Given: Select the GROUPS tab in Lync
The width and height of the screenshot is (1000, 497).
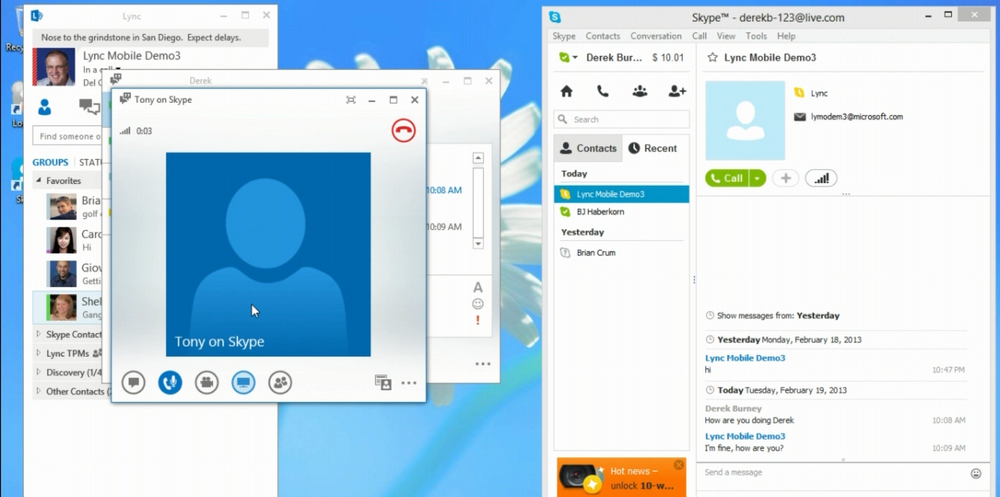Looking at the screenshot, I should tap(50, 162).
